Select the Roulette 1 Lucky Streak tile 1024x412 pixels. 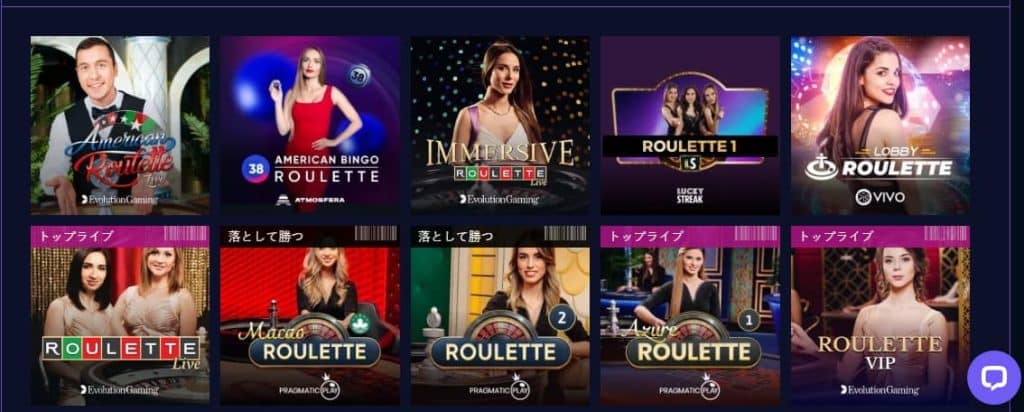(x=690, y=125)
